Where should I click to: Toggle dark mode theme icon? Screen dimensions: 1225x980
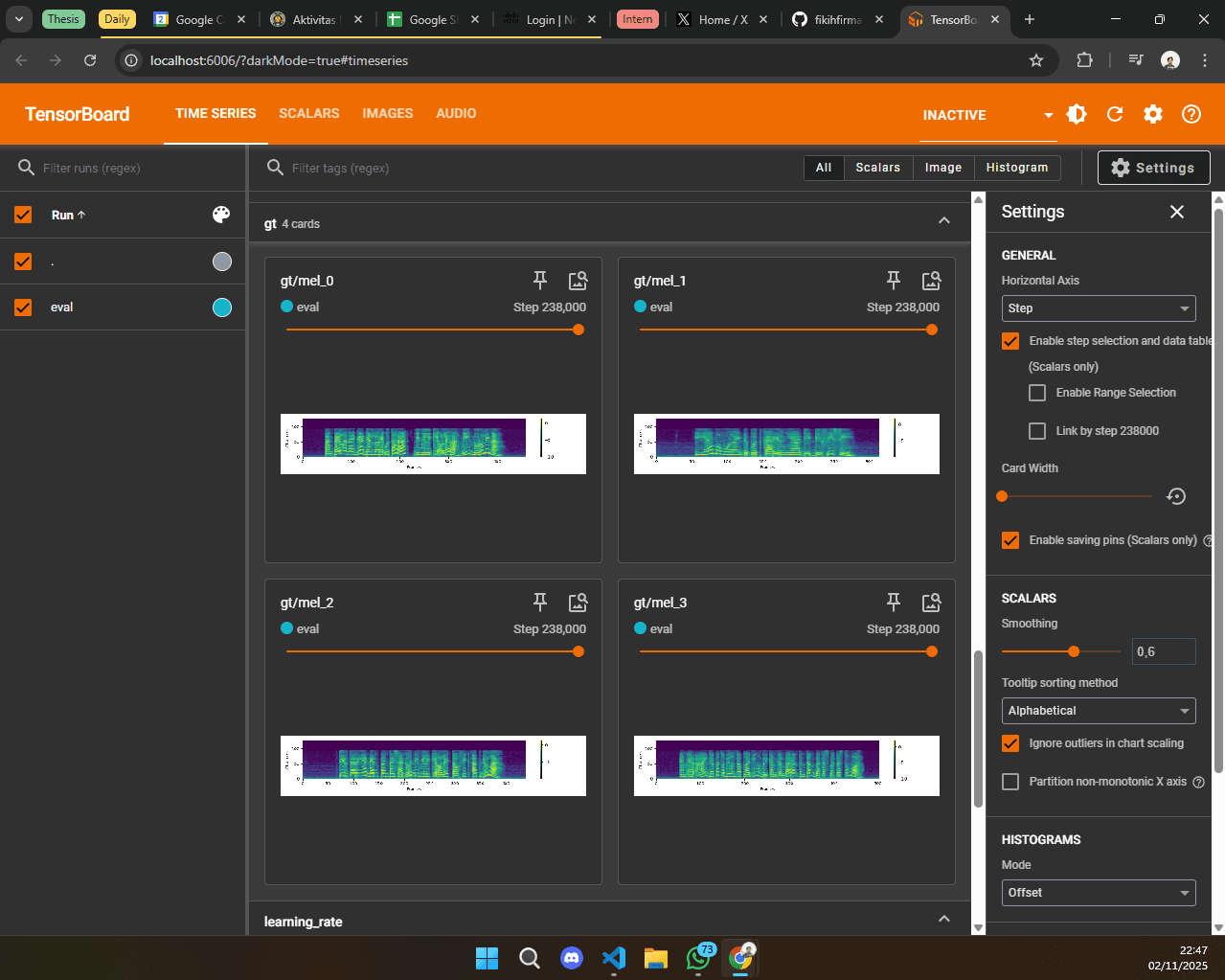pyautogui.click(x=1077, y=114)
